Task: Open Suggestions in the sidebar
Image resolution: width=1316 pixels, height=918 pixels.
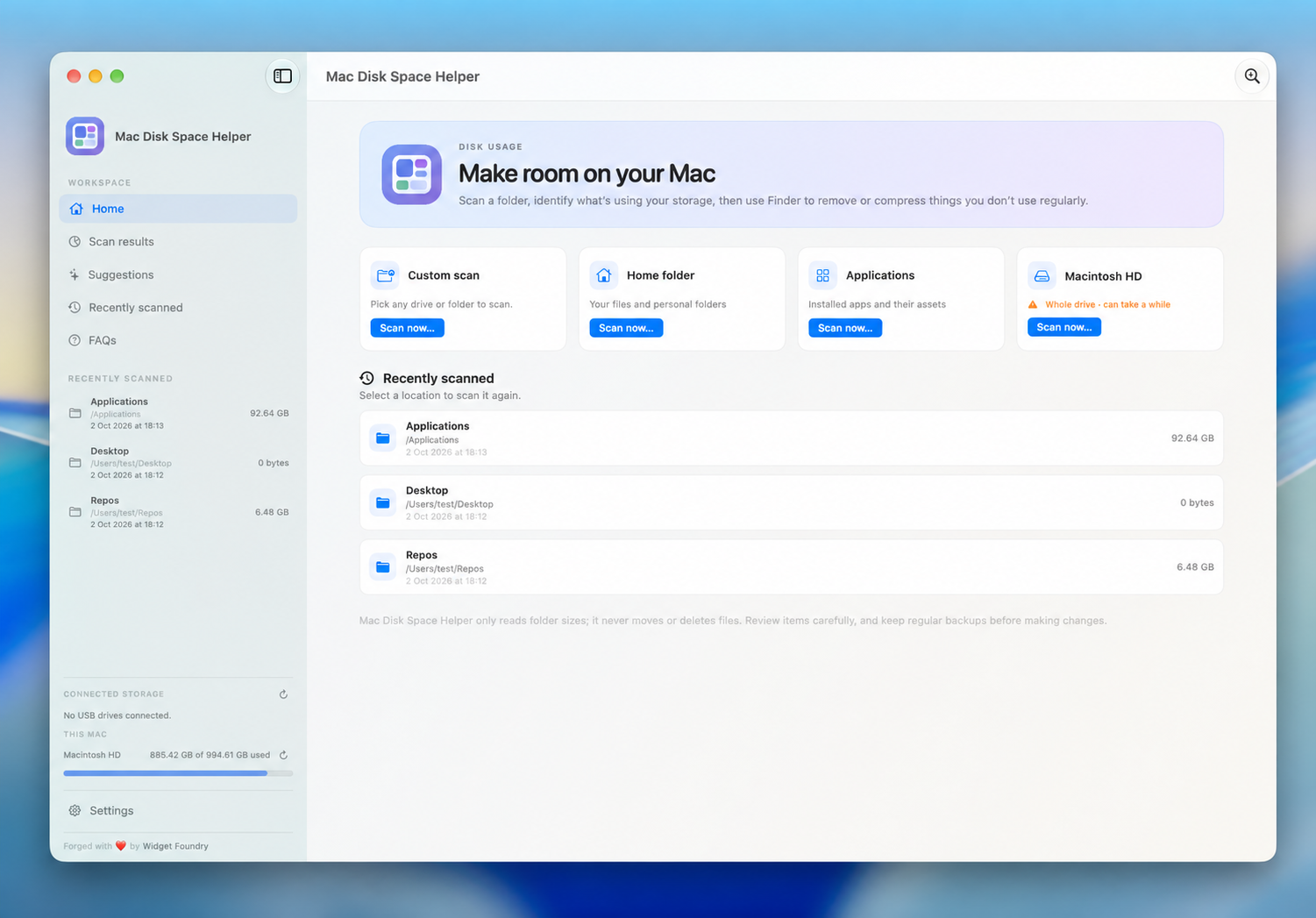Action: [178, 274]
